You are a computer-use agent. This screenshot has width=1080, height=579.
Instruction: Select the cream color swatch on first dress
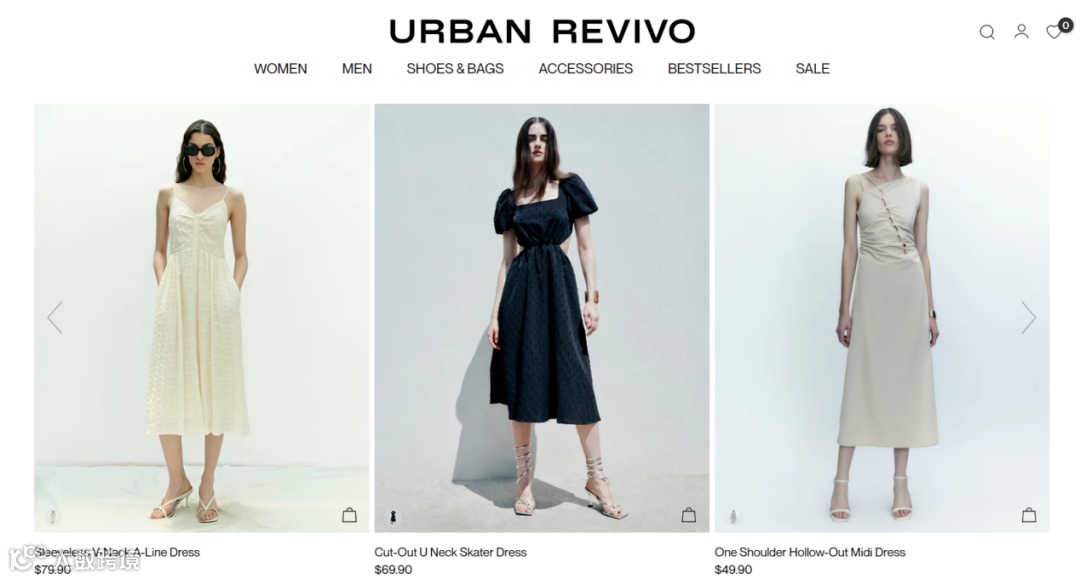tap(52, 516)
